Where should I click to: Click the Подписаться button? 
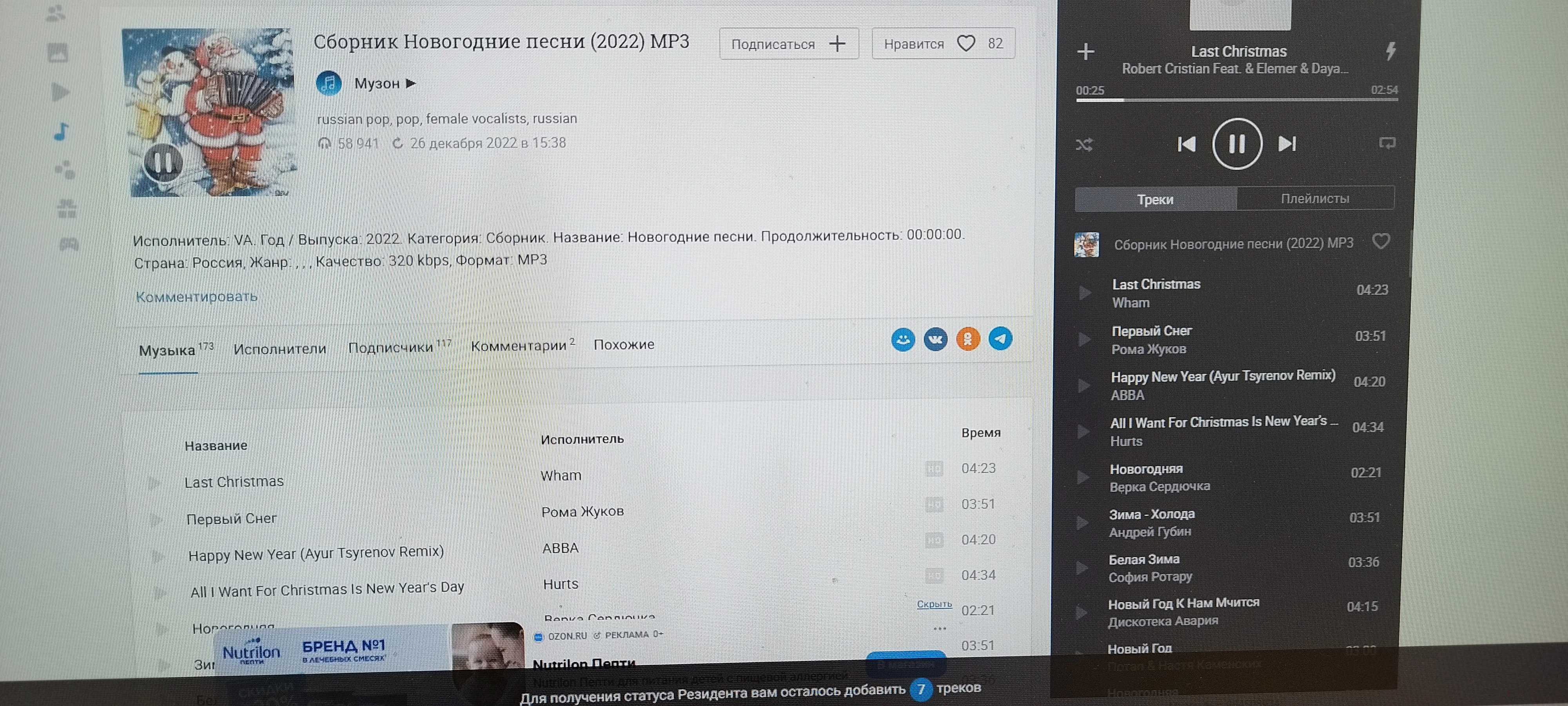tap(788, 44)
